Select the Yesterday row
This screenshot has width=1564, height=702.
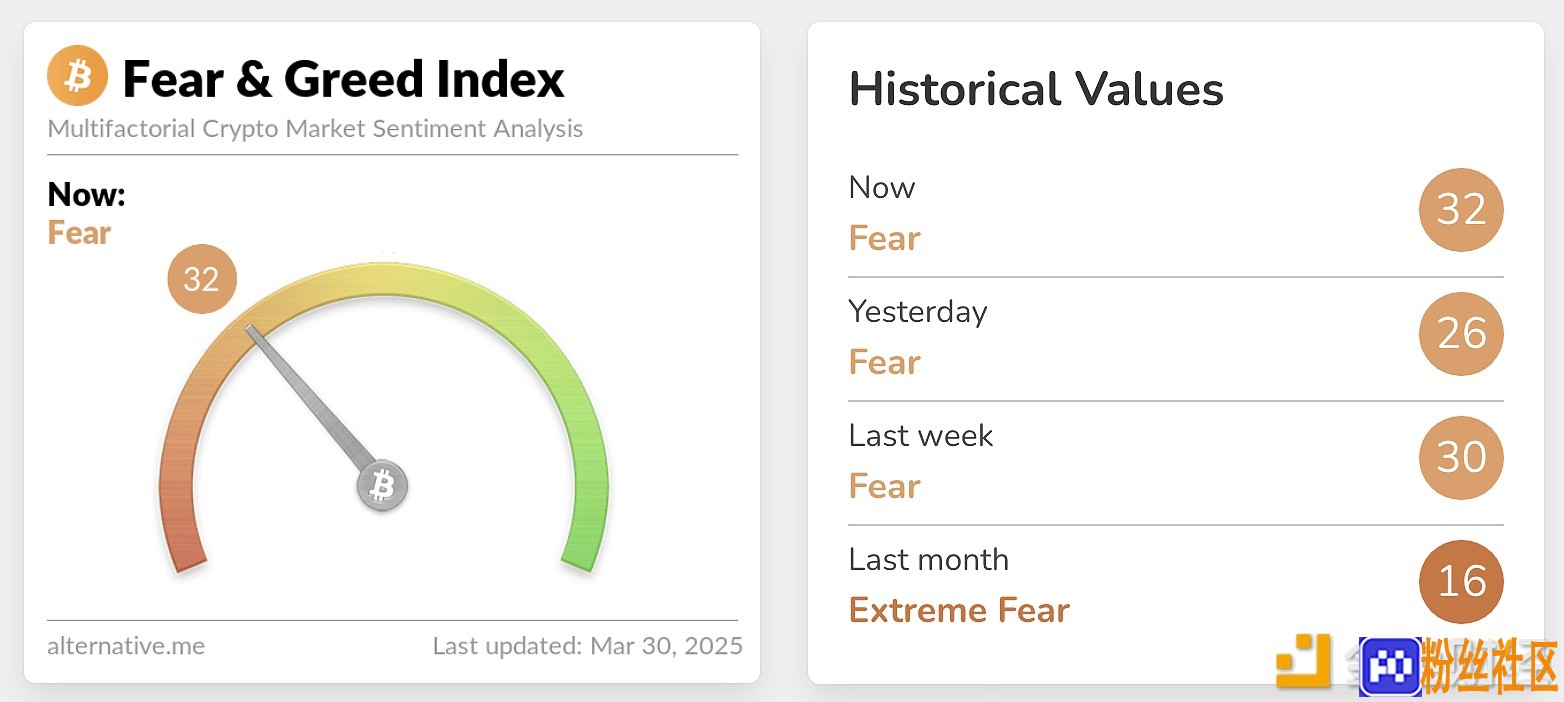[x=1176, y=339]
